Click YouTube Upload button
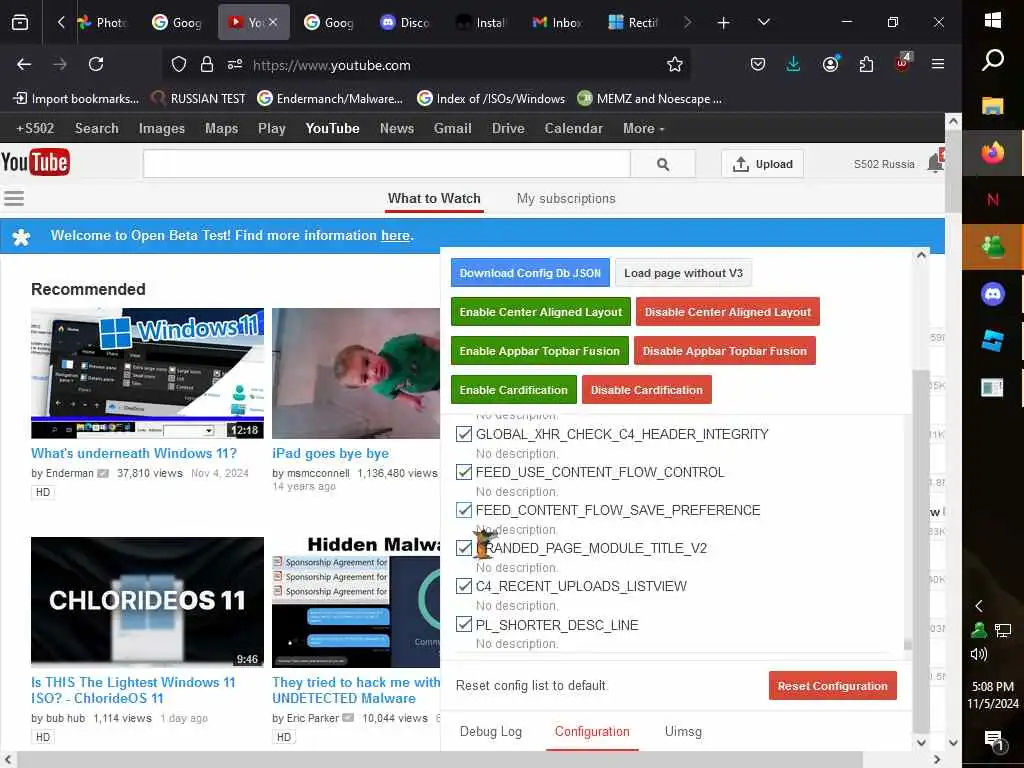Viewport: 1024px width, 768px height. pyautogui.click(x=762, y=164)
